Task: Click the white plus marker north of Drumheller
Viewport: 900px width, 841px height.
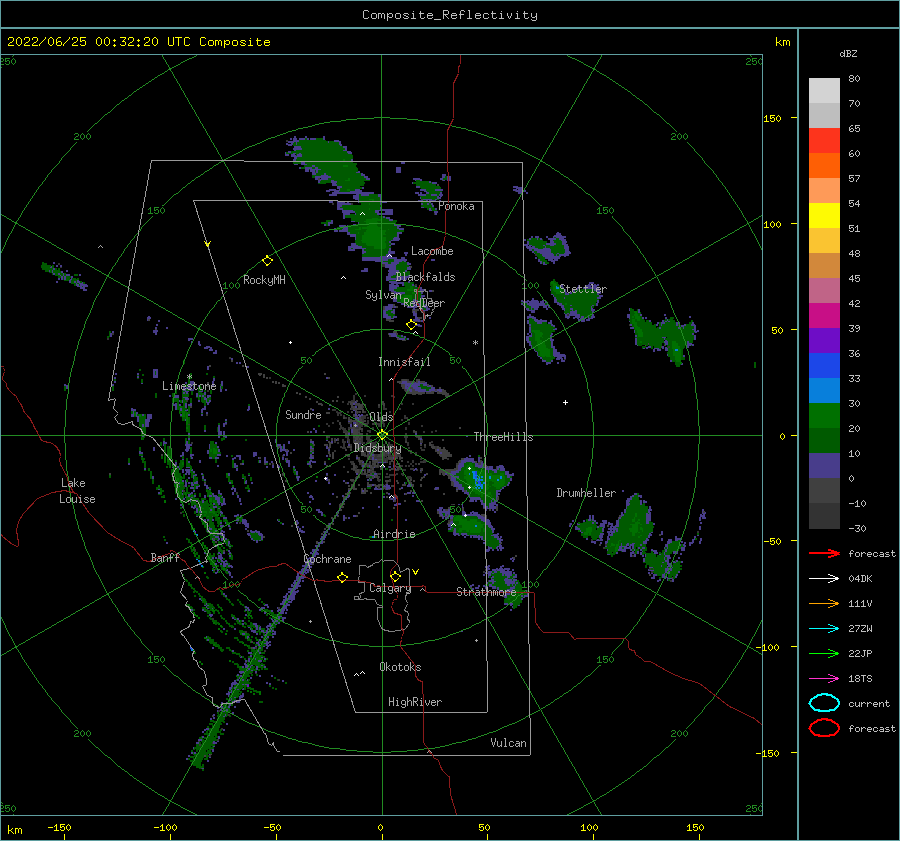Action: 565,402
